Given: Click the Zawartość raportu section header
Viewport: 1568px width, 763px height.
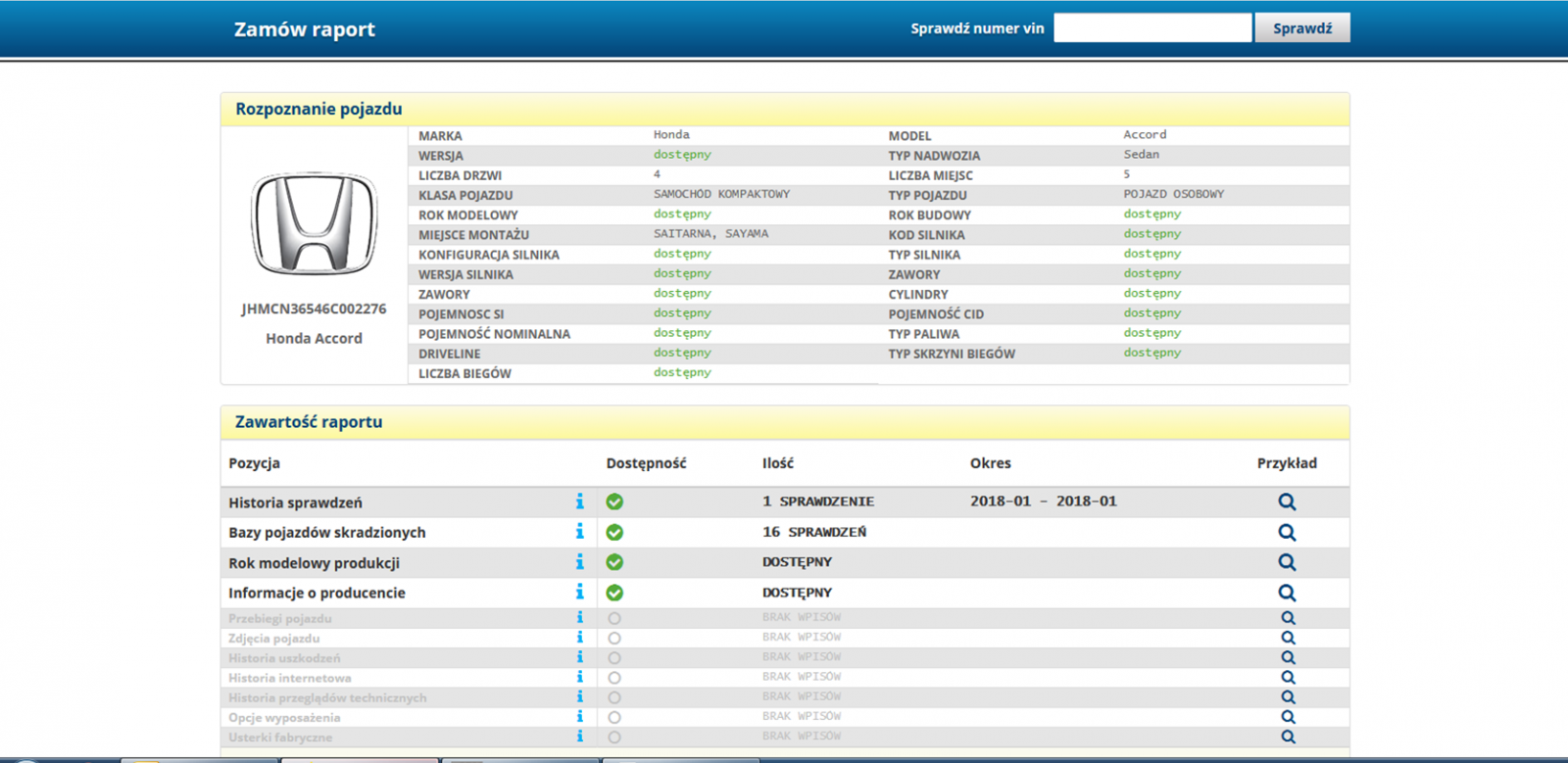Looking at the screenshot, I should tap(785, 422).
